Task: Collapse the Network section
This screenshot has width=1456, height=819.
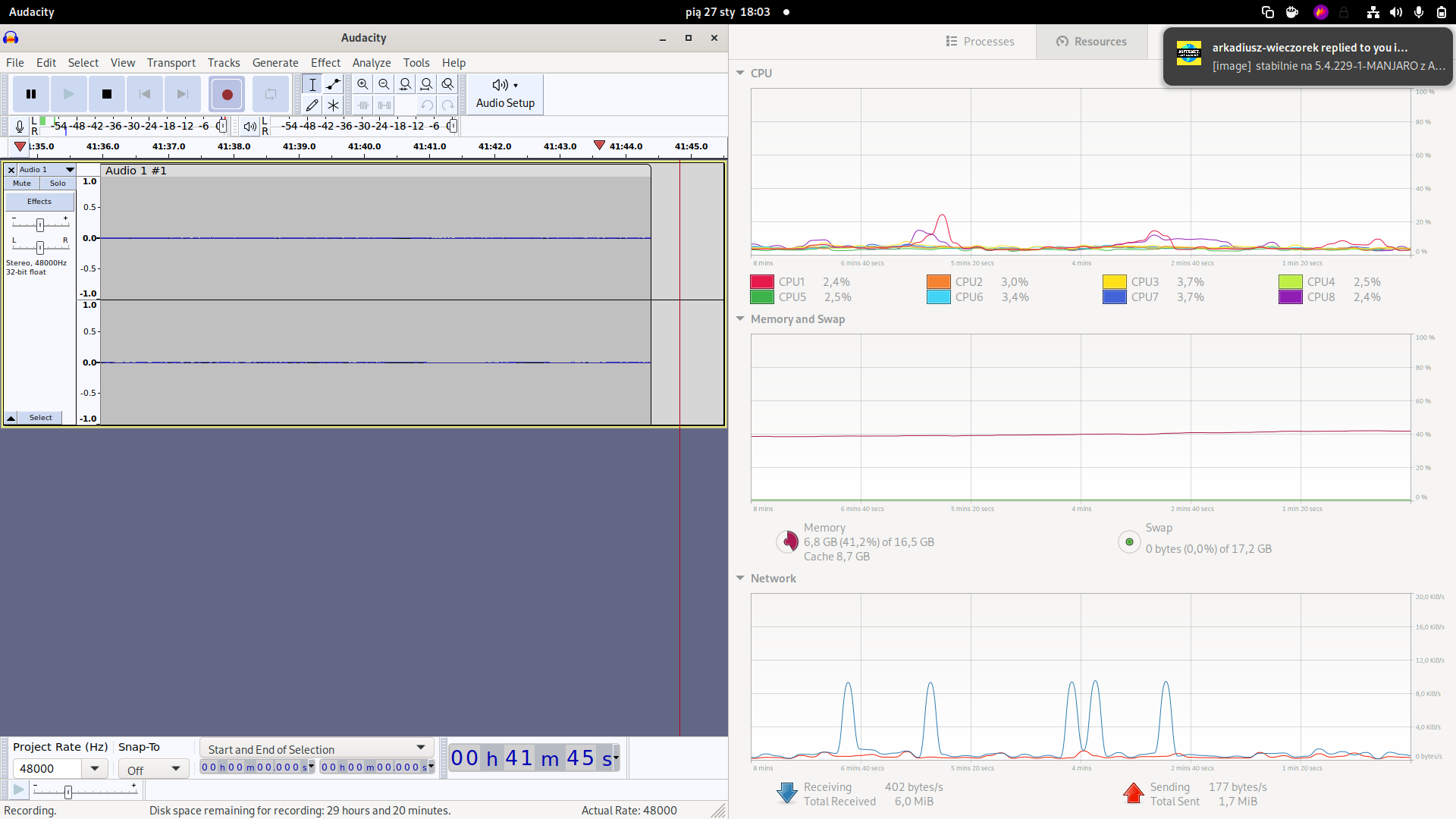Action: point(740,578)
